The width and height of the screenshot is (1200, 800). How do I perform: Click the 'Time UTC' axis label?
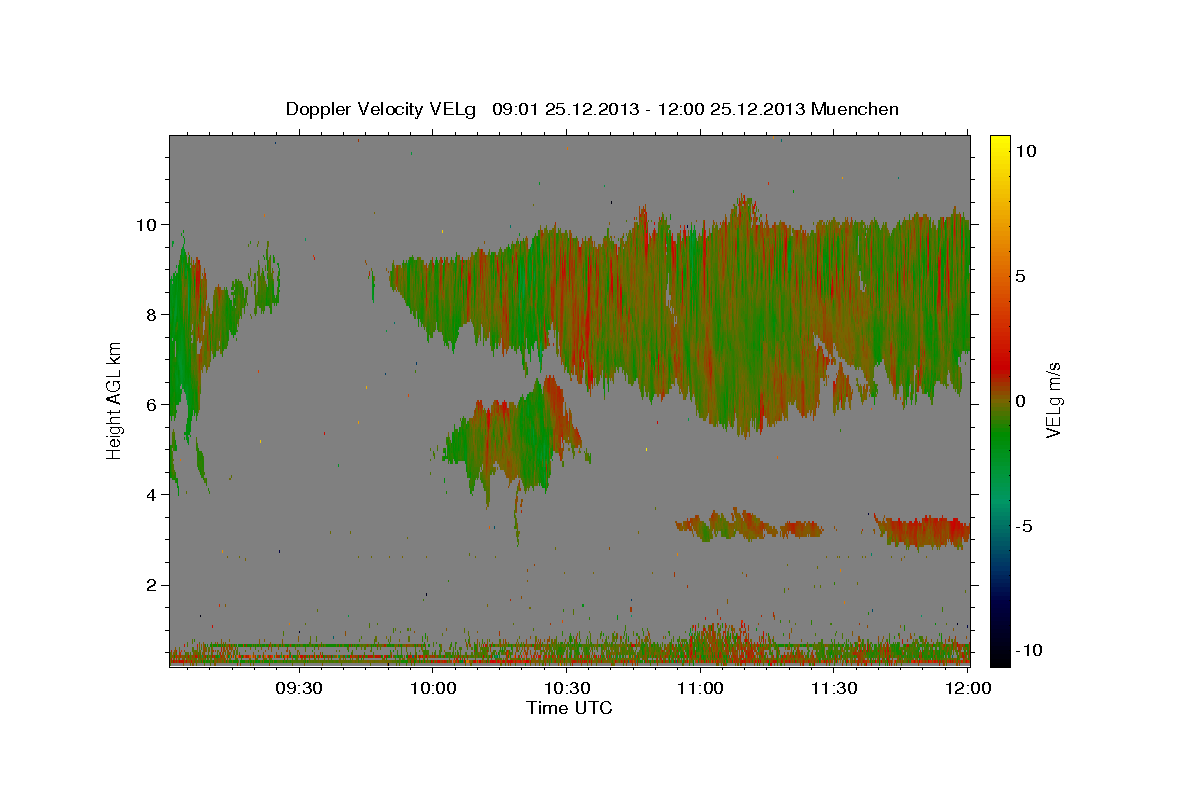(x=569, y=708)
